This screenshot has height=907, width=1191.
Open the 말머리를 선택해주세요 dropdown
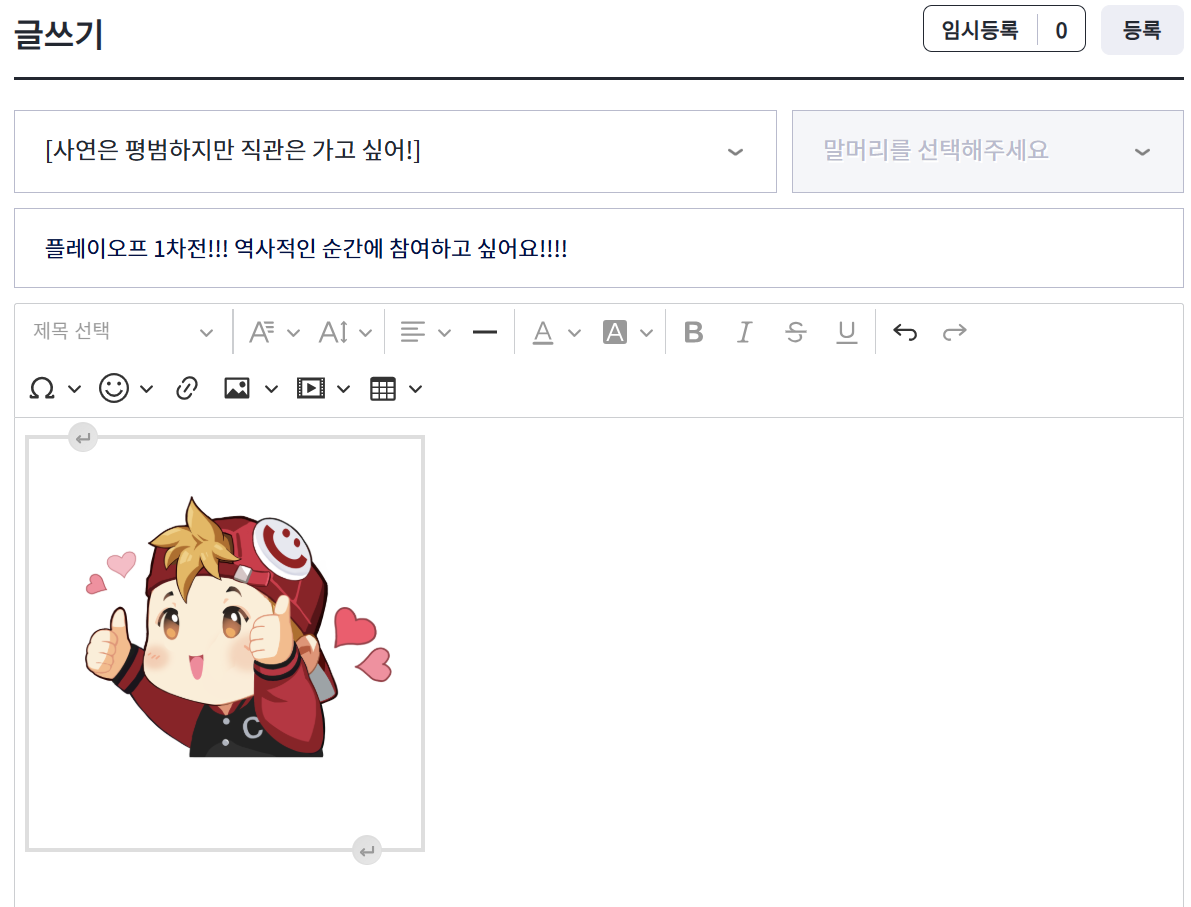click(x=987, y=151)
